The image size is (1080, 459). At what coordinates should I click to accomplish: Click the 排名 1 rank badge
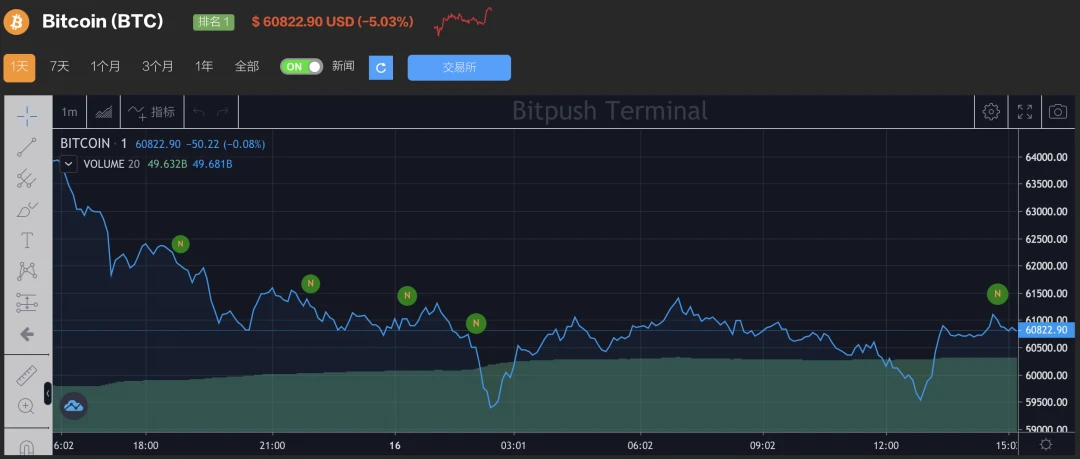tap(214, 21)
